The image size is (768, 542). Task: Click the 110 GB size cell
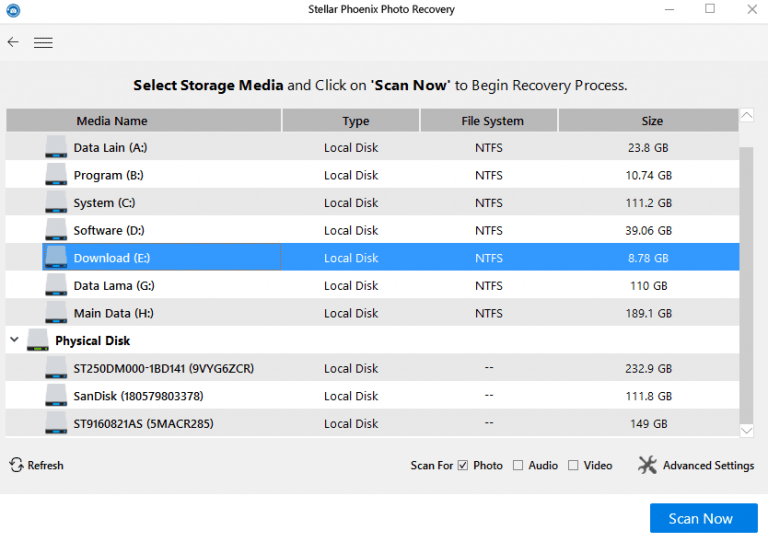(x=648, y=285)
